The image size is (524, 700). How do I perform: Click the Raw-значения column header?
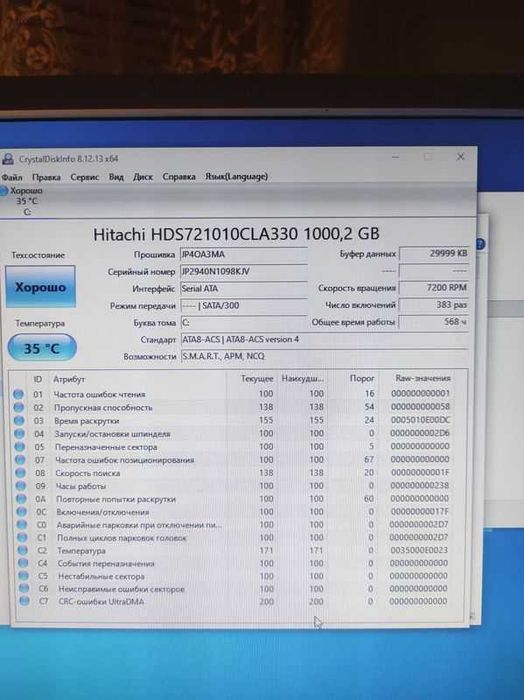click(423, 378)
